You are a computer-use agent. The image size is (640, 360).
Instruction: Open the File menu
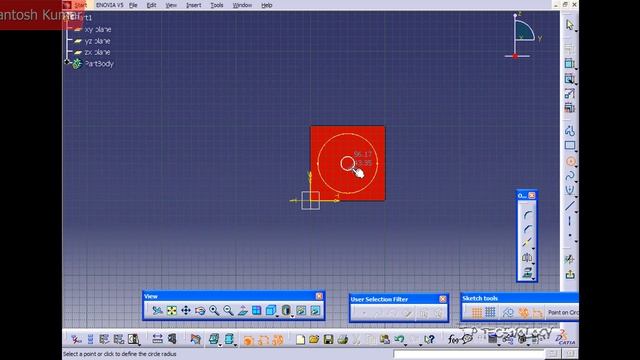(133, 5)
